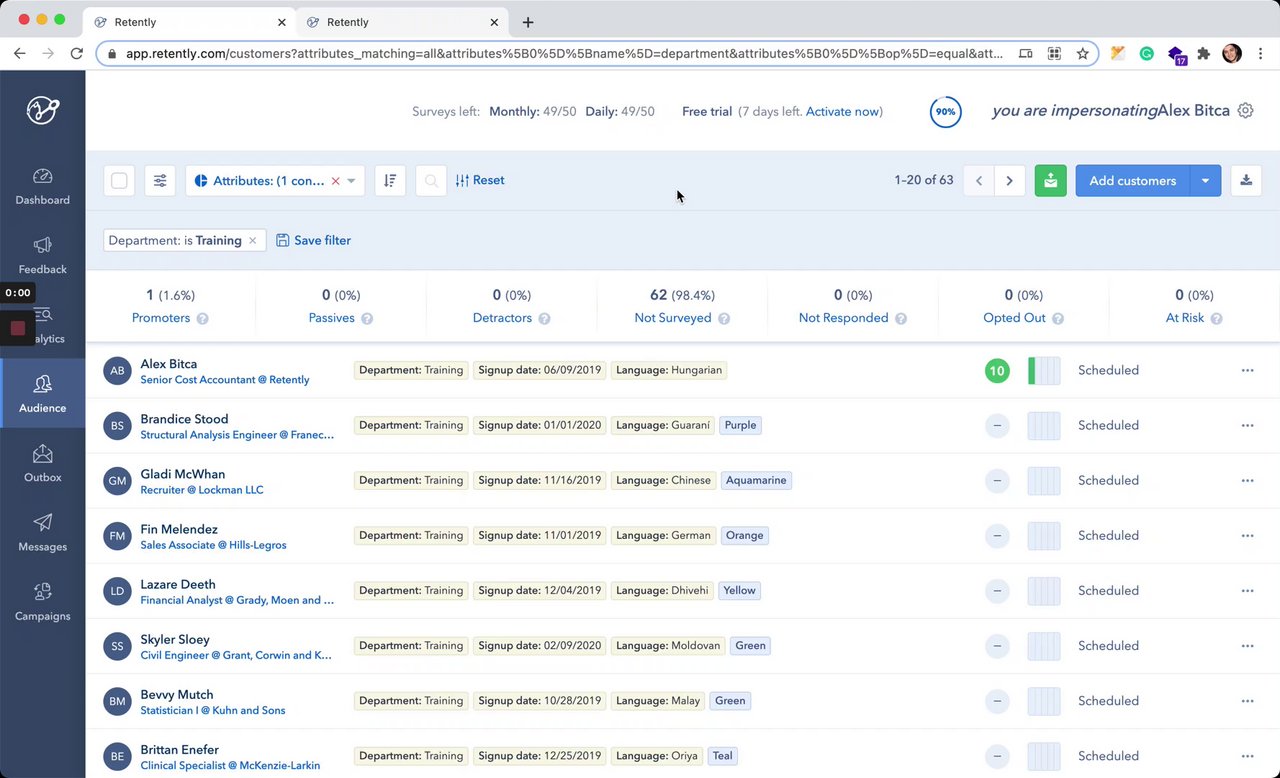Viewport: 1280px width, 778px height.
Task: Open the options menu for Alex Bitca
Action: click(1247, 371)
